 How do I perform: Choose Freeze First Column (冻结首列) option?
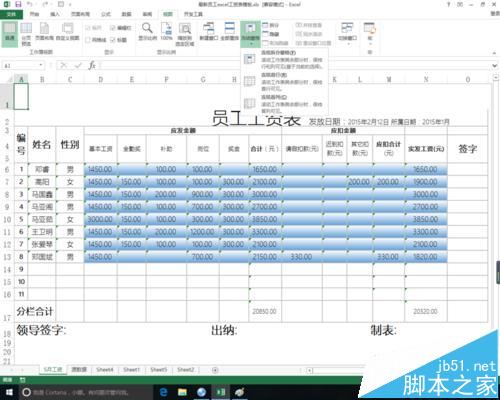click(283, 104)
